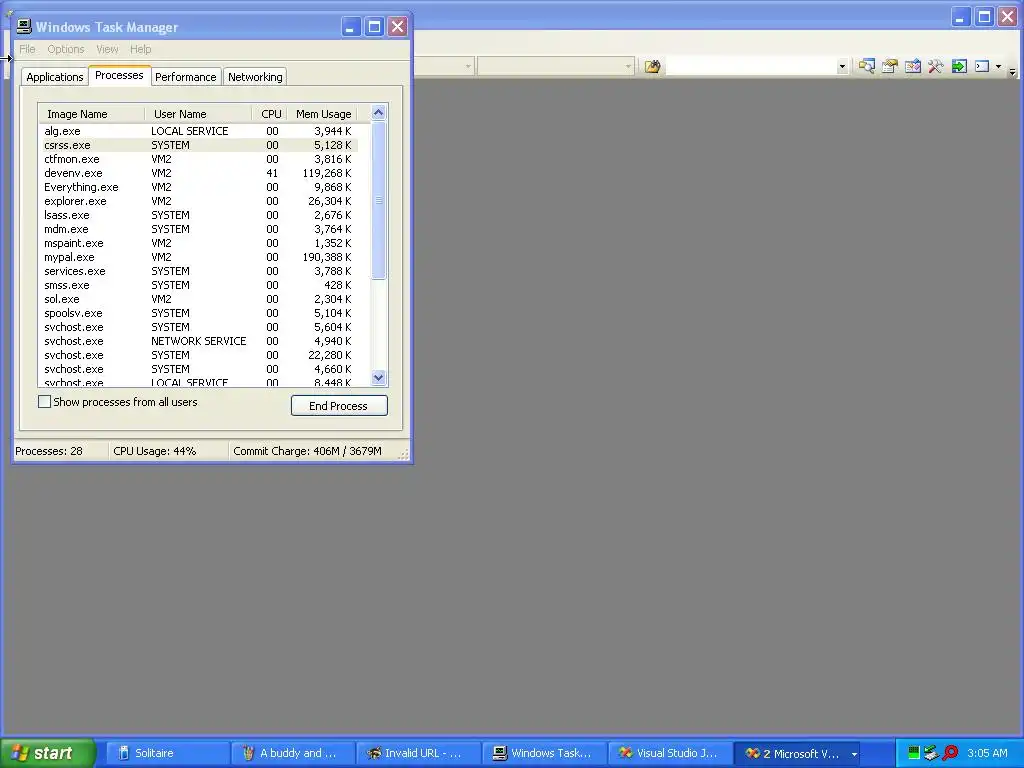
Task: Toggle 'Show processes from all users' checkbox
Action: (x=44, y=402)
